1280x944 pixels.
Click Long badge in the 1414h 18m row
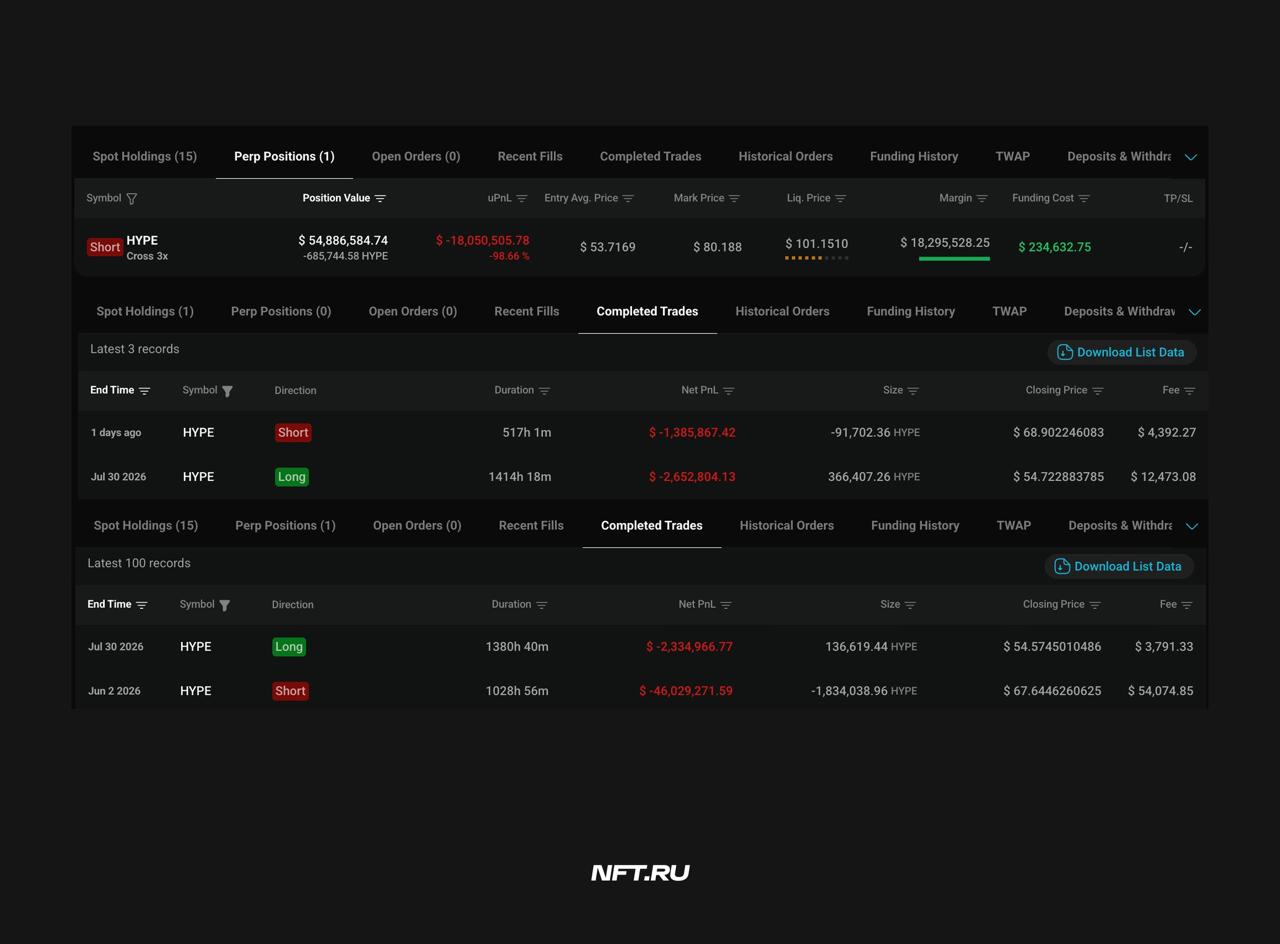pyautogui.click(x=292, y=477)
